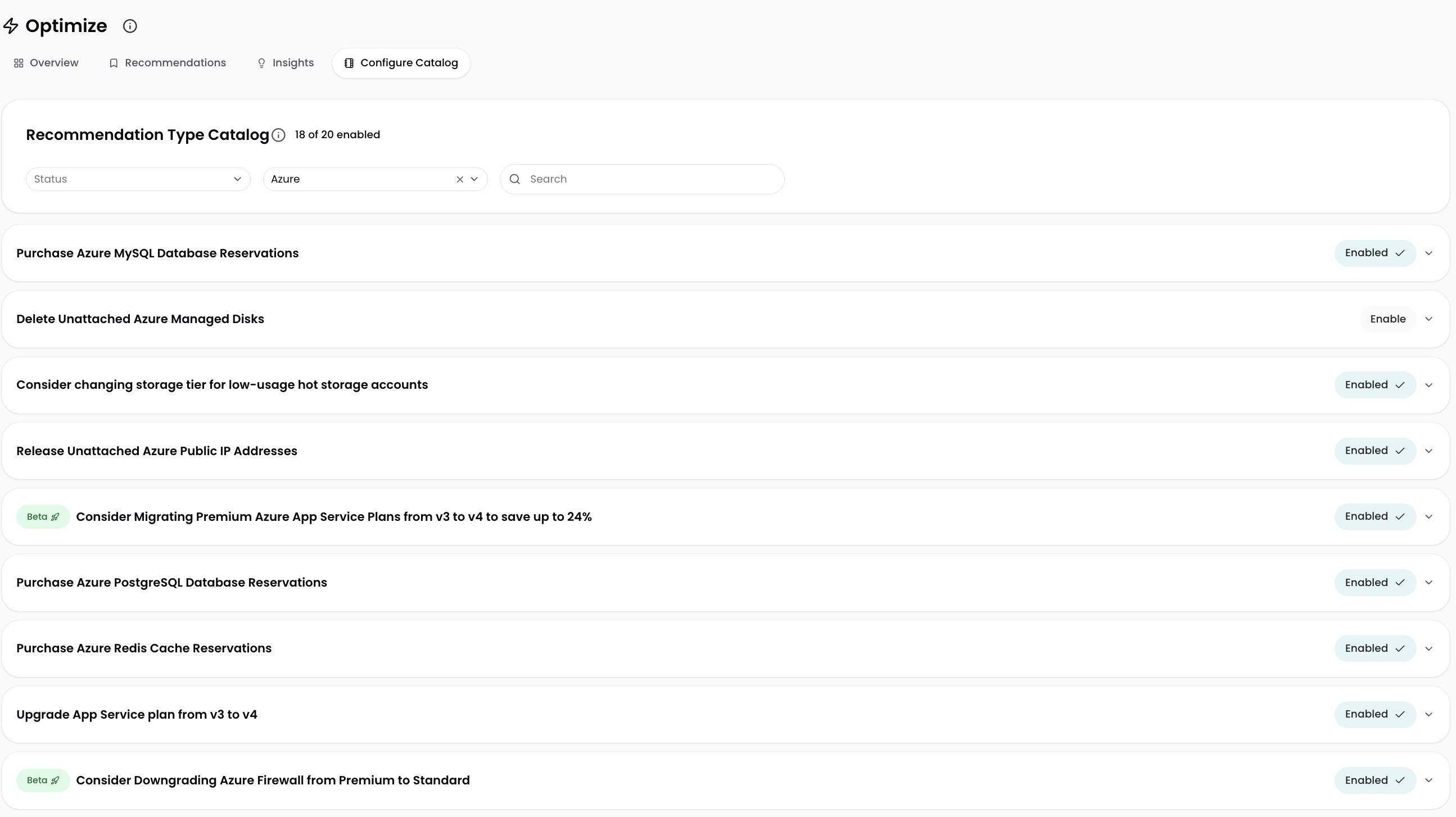Toggle Enabled for Upgrade App Service plan

1375,714
